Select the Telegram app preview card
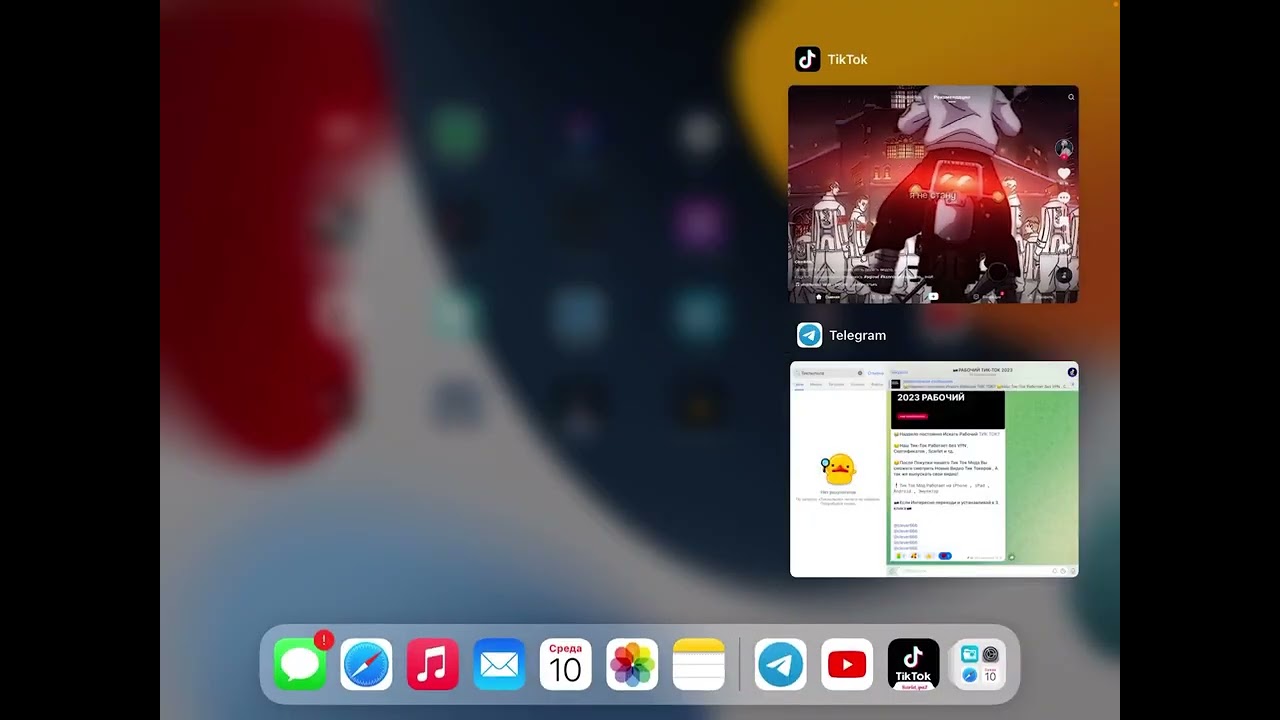 (x=934, y=469)
